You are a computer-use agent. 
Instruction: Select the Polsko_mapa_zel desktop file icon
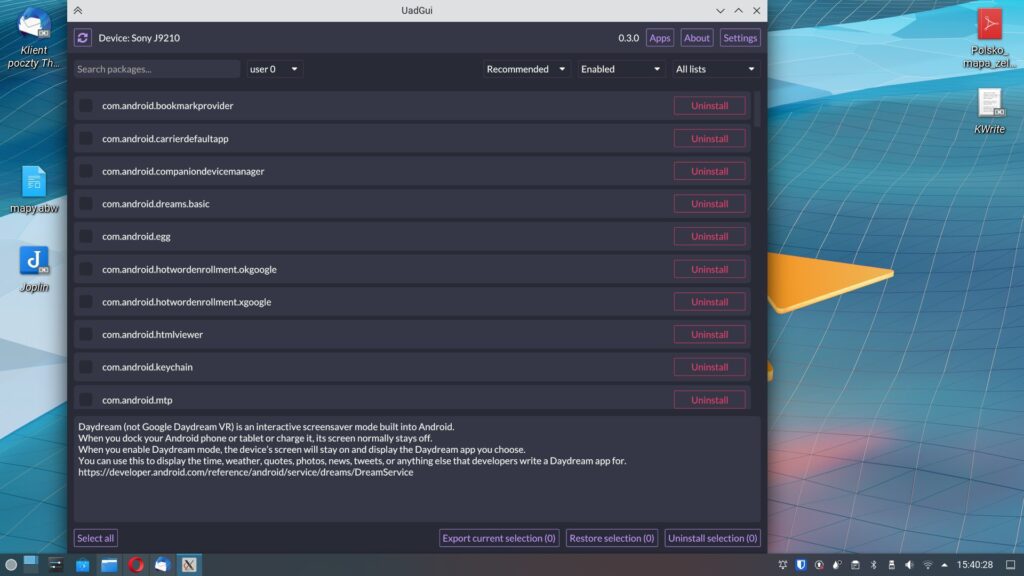tap(989, 38)
